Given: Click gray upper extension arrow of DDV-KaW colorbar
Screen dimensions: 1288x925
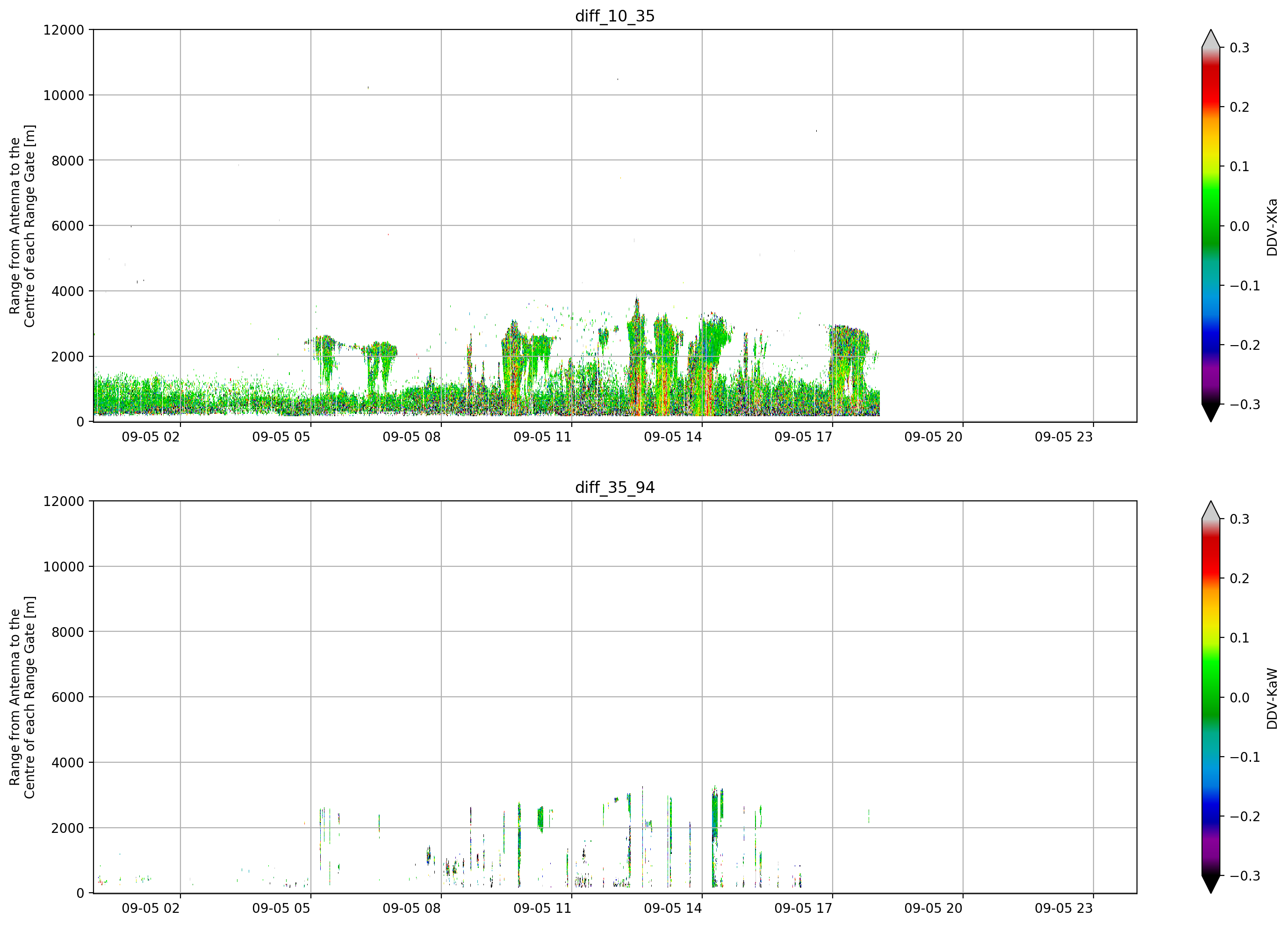Looking at the screenshot, I should (1211, 511).
